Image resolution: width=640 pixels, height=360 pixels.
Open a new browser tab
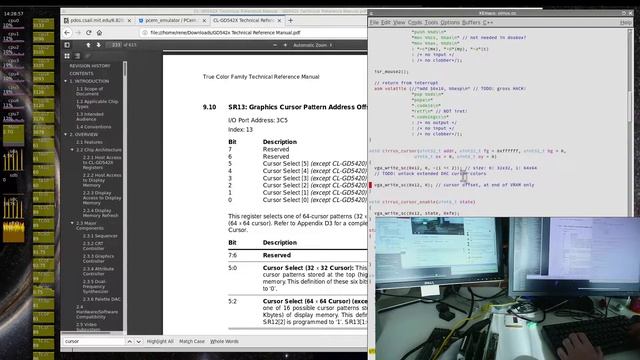291,20
